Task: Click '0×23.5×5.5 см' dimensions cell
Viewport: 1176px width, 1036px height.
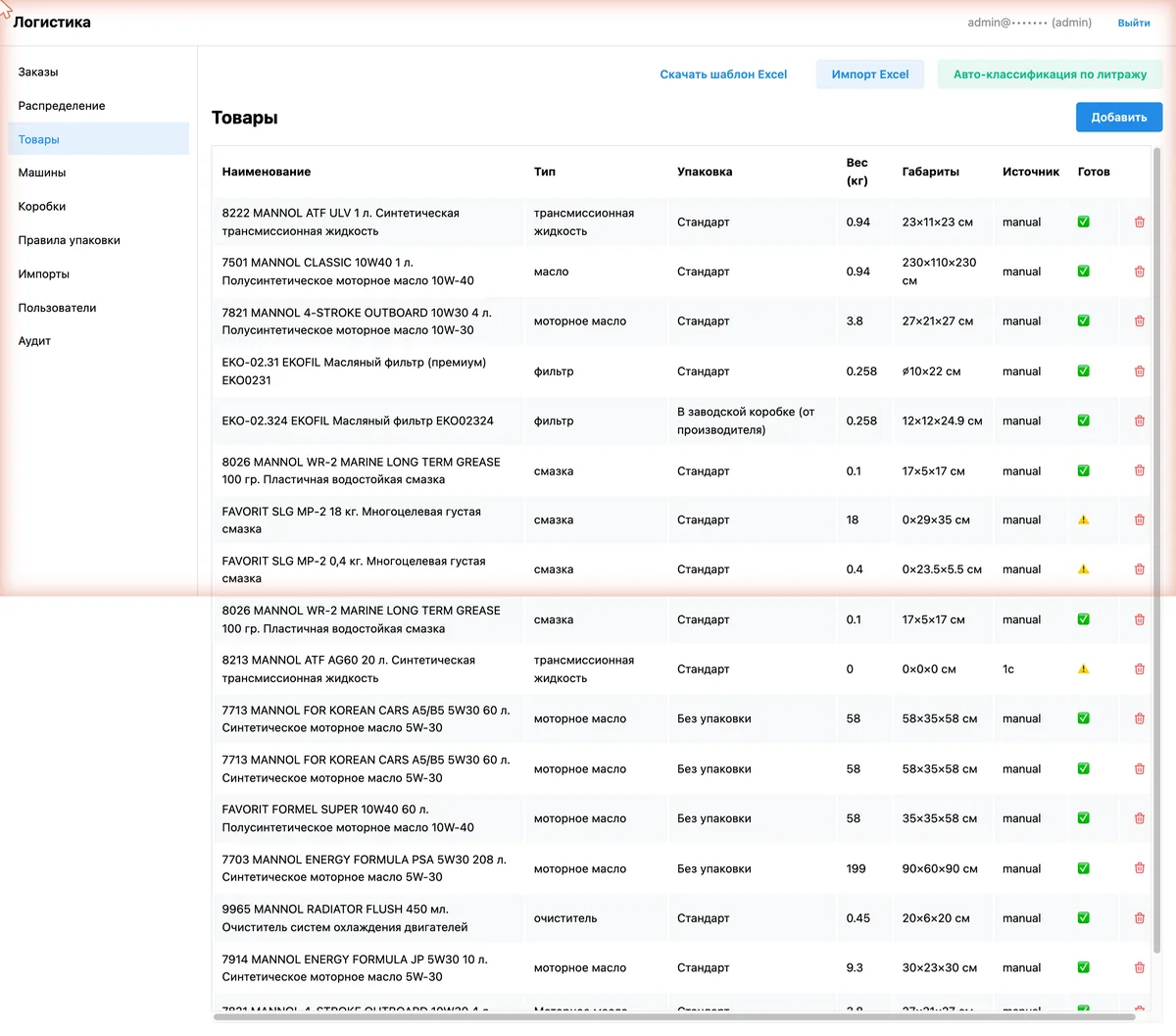Action: pos(942,569)
